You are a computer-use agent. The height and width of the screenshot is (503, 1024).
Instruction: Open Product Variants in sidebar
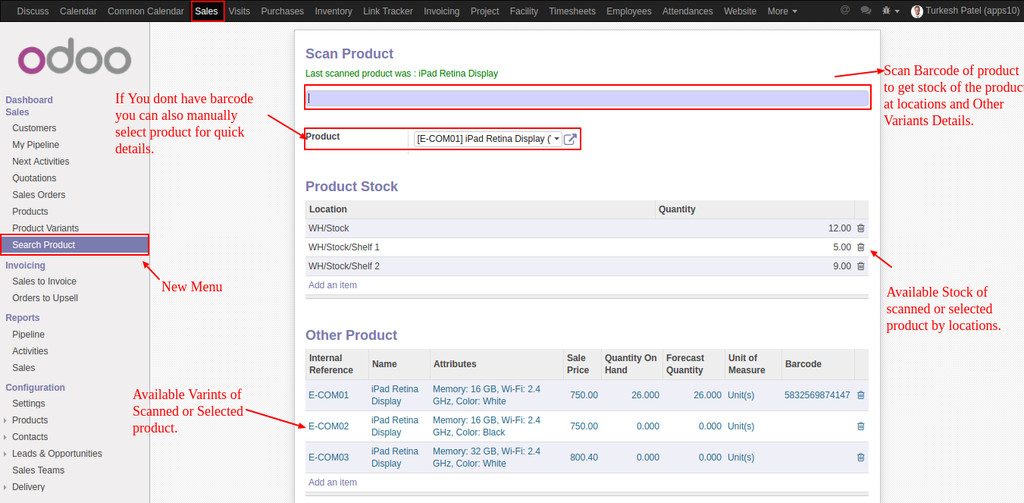[46, 228]
